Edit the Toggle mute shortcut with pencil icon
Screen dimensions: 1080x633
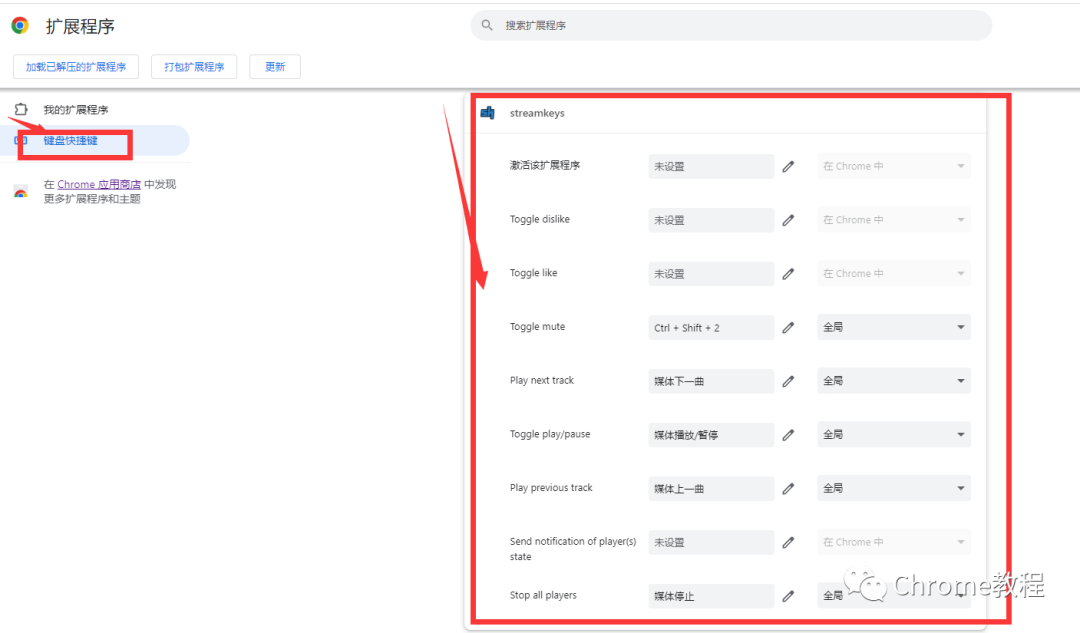788,327
